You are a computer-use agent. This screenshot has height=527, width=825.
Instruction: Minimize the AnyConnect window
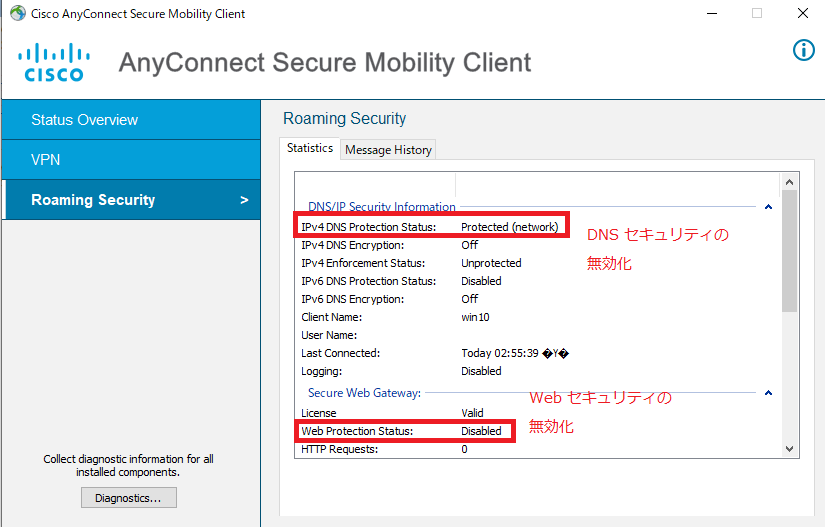pos(712,13)
